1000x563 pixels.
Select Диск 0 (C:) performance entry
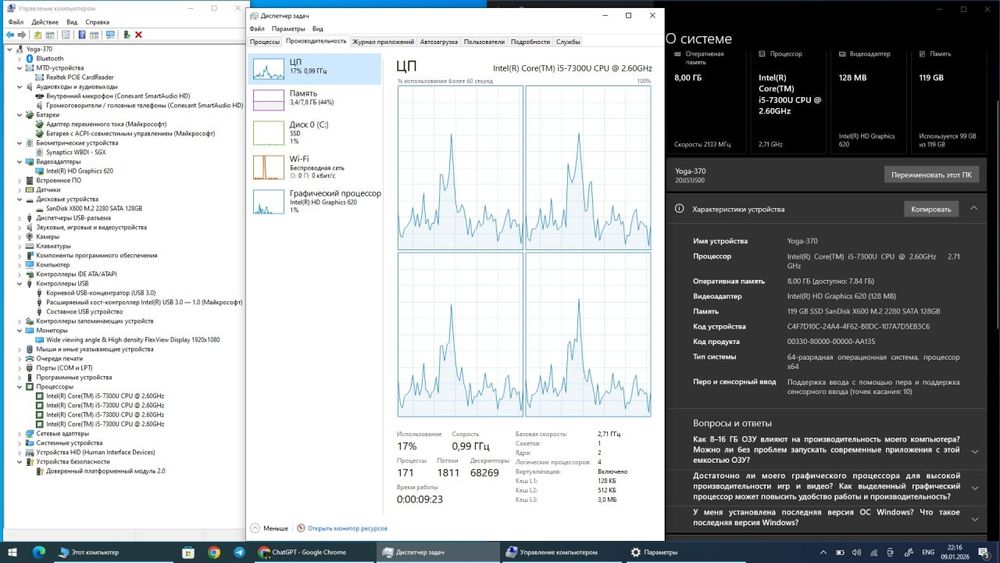click(315, 132)
